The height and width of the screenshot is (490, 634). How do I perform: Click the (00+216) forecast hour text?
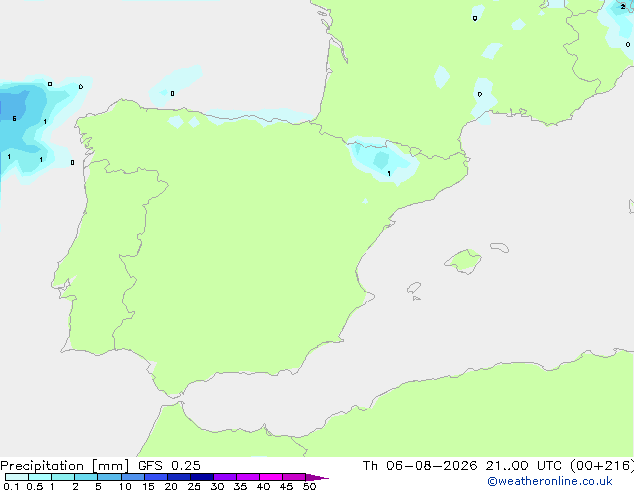[602, 466]
